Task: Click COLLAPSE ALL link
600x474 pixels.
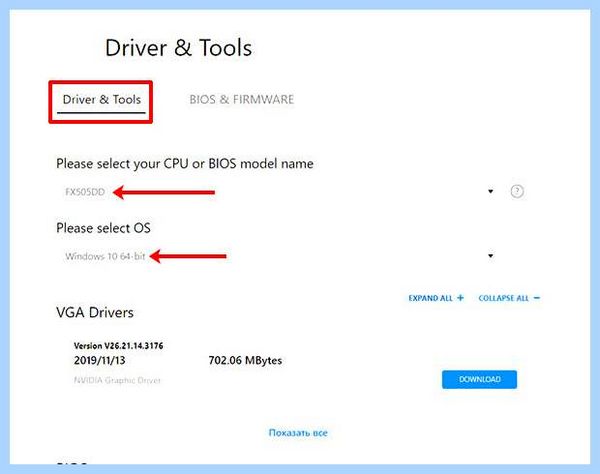Action: click(509, 298)
